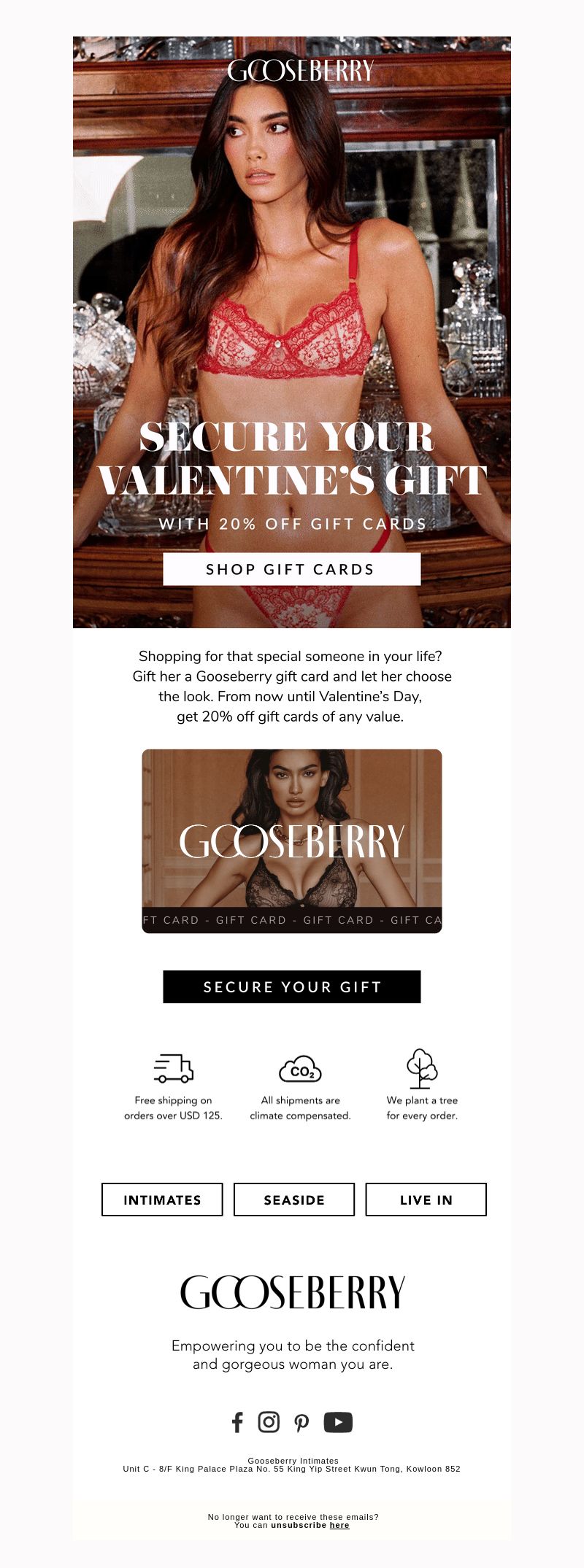584x1568 pixels.
Task: Click the tree planting icon
Action: click(422, 1068)
